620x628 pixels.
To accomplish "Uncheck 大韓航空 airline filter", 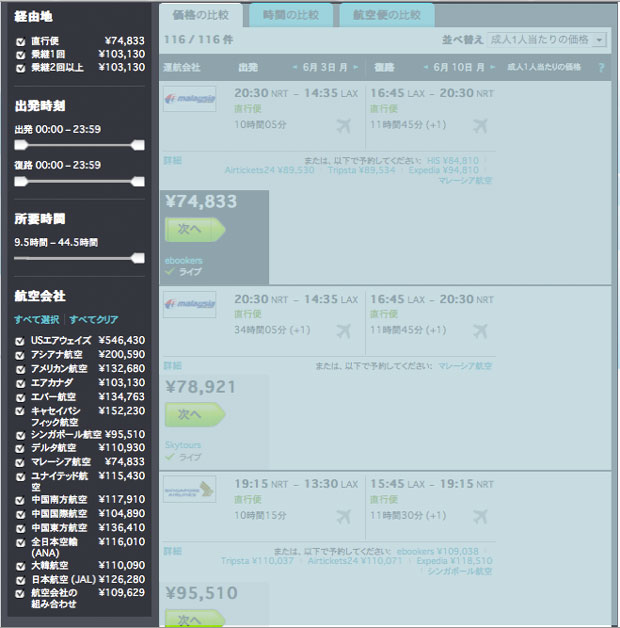I will 20,566.
